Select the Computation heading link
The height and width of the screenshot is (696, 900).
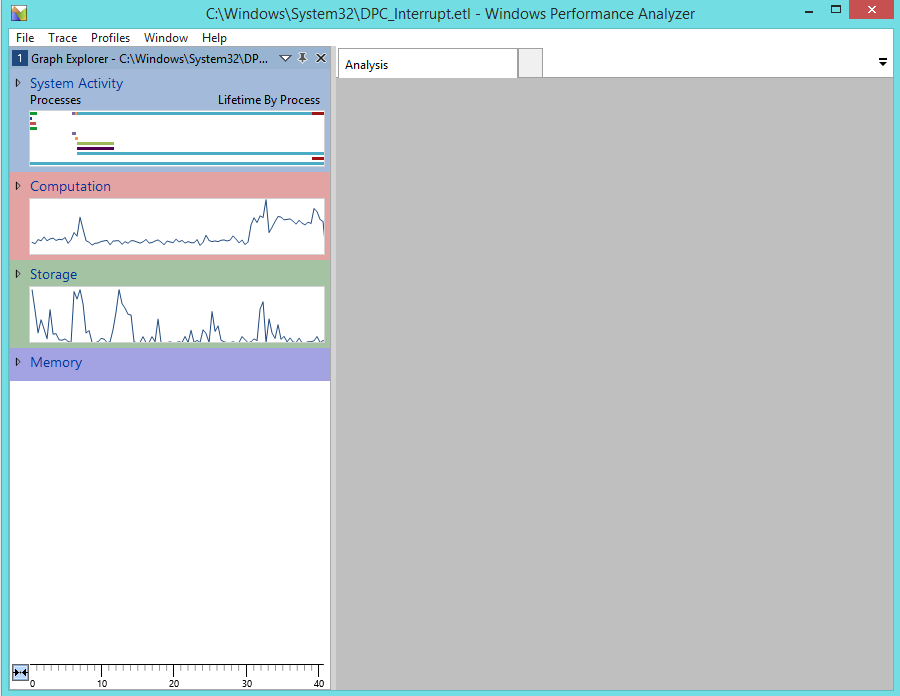pyautogui.click(x=70, y=186)
